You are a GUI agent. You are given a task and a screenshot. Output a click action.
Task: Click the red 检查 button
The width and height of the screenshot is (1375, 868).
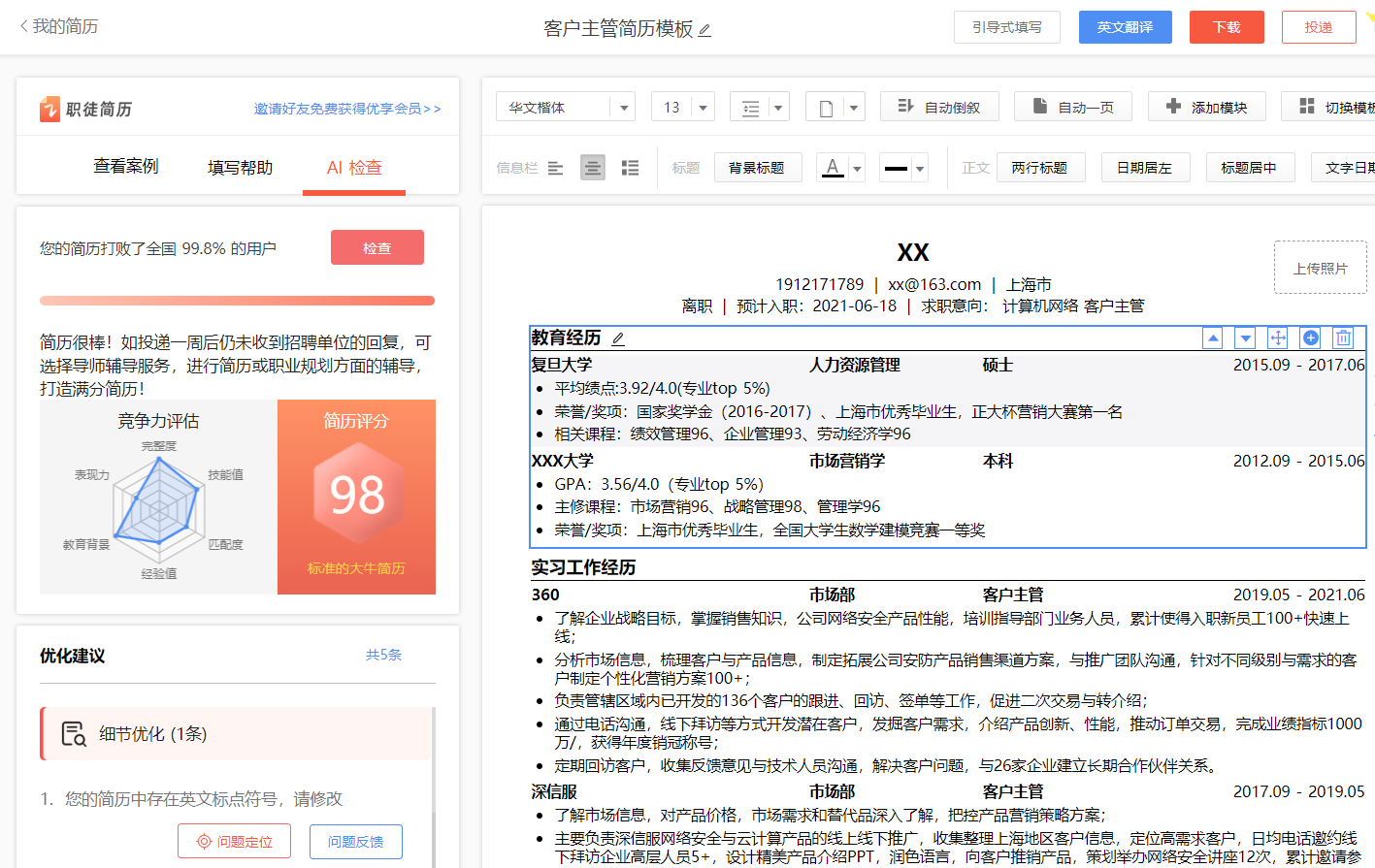[377, 247]
